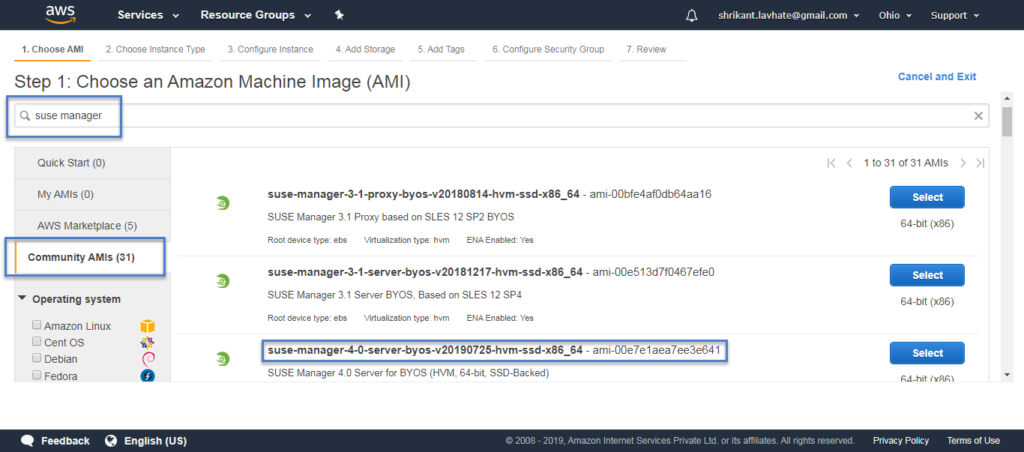Viewport: 1024px width, 452px height.
Task: Click the SUSE icon for the suse-manager-4-0-server AMI
Action: coord(223,359)
